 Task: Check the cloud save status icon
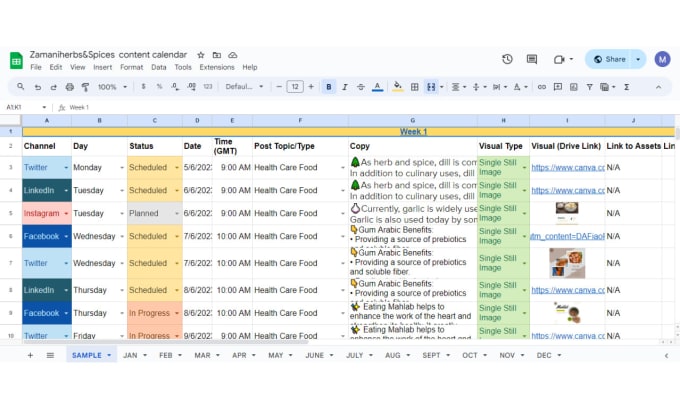click(233, 55)
